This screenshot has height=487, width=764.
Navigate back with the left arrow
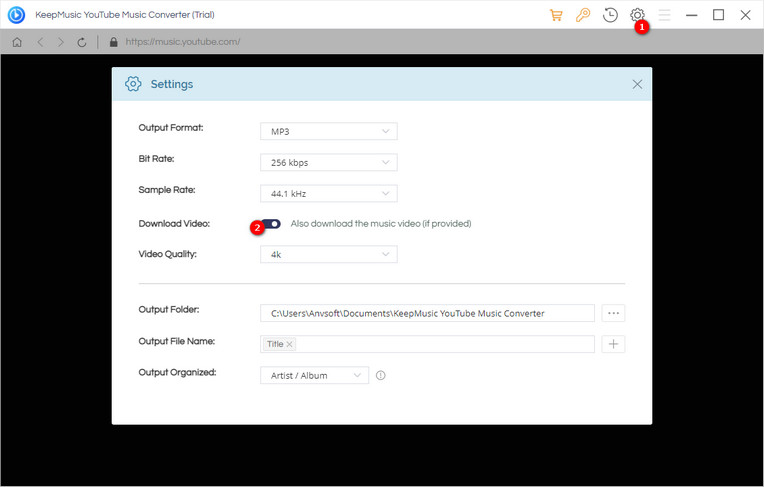pos(40,42)
